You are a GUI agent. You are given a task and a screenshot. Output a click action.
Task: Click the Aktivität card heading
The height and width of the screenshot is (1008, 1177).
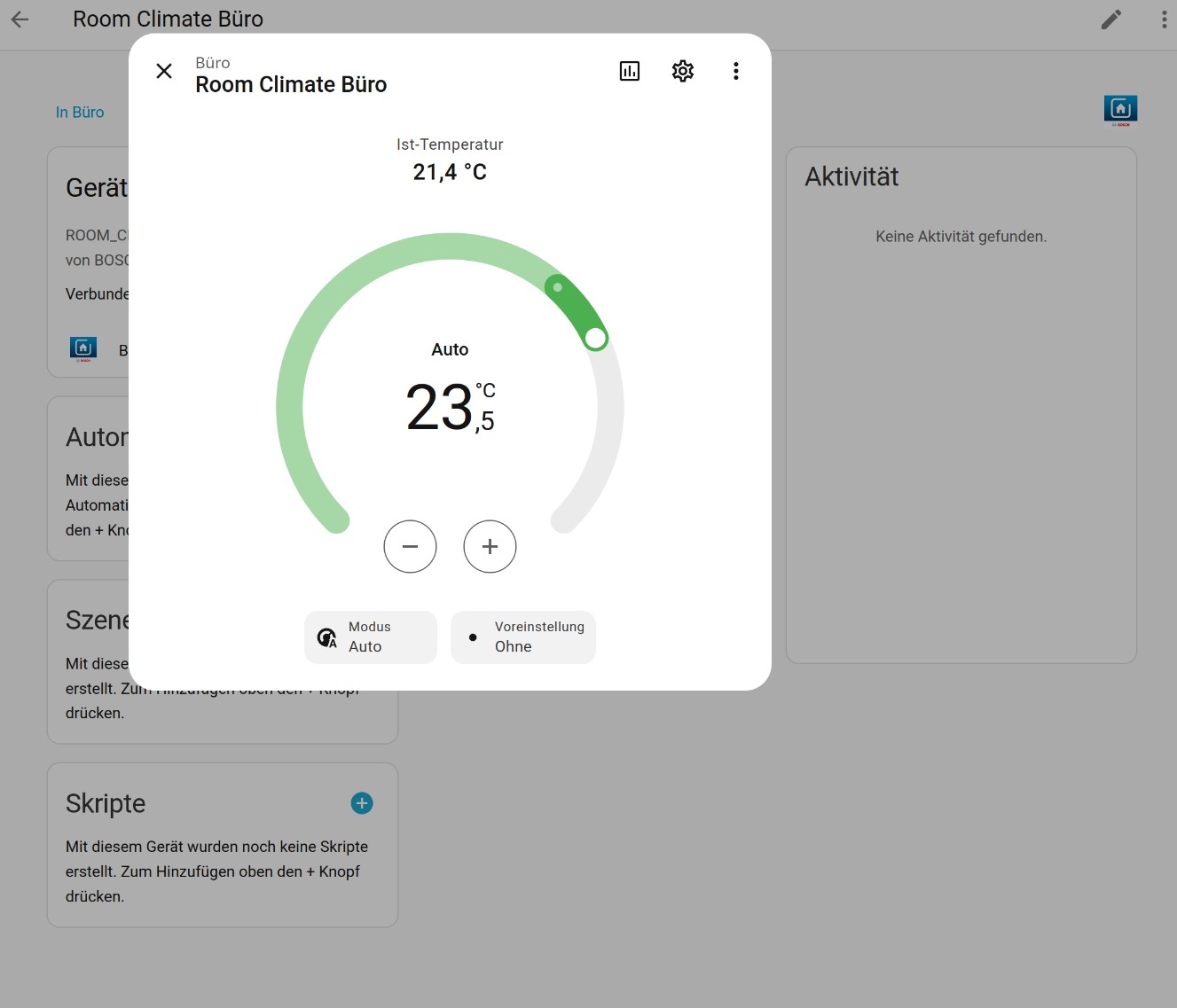coord(851,177)
